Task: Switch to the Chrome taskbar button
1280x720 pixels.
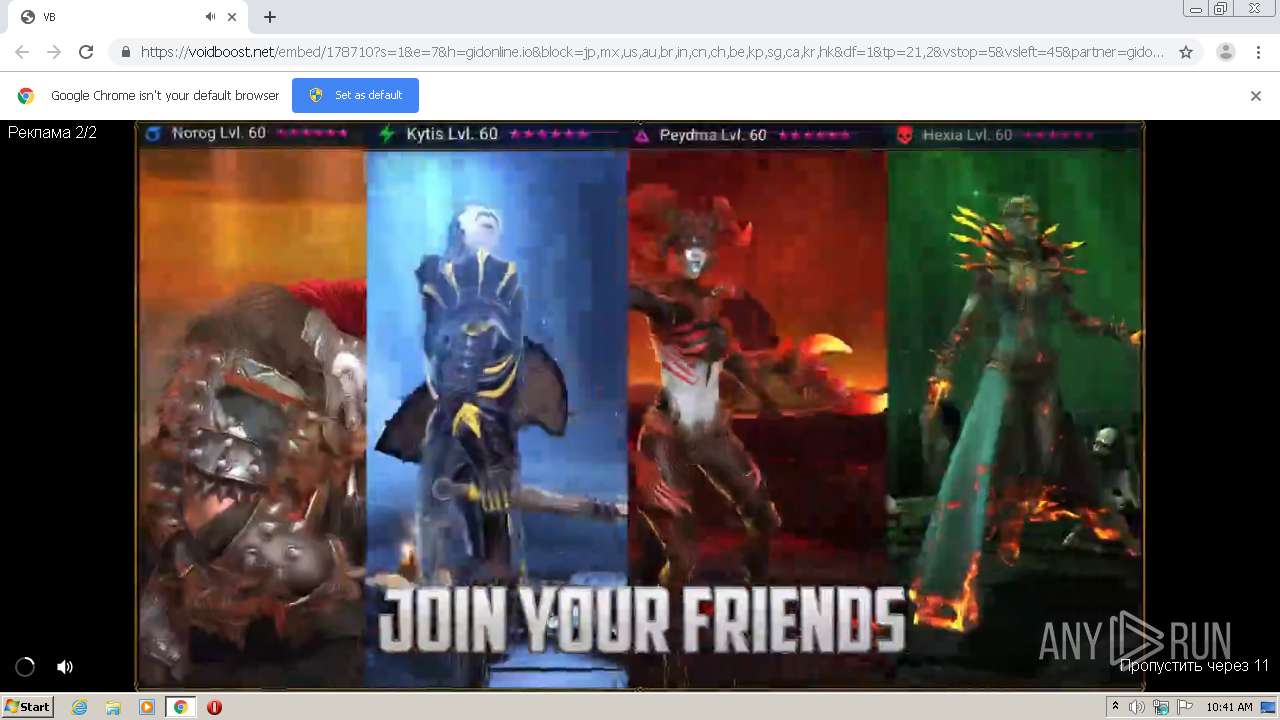Action: pos(180,707)
